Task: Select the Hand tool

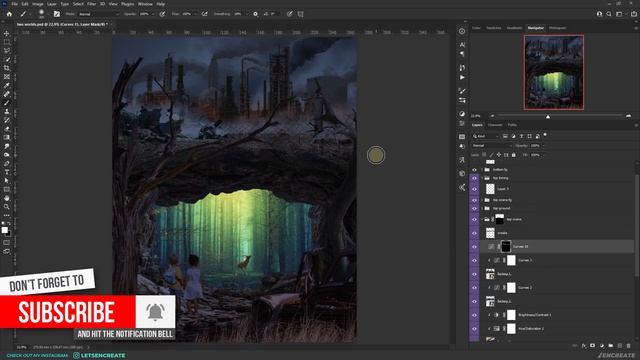Action: coord(7,198)
